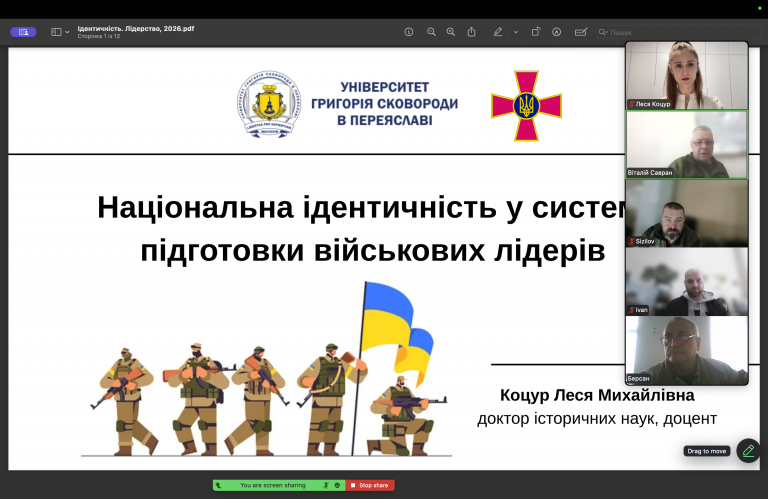Toggle the sidebar view button

point(56,32)
